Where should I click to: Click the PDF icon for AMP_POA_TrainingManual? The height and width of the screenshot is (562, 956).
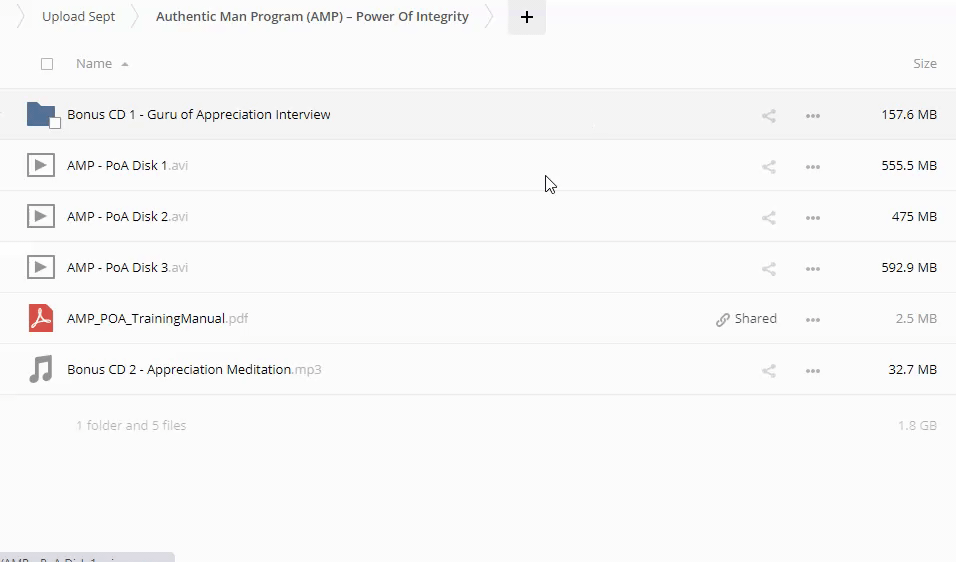40,318
